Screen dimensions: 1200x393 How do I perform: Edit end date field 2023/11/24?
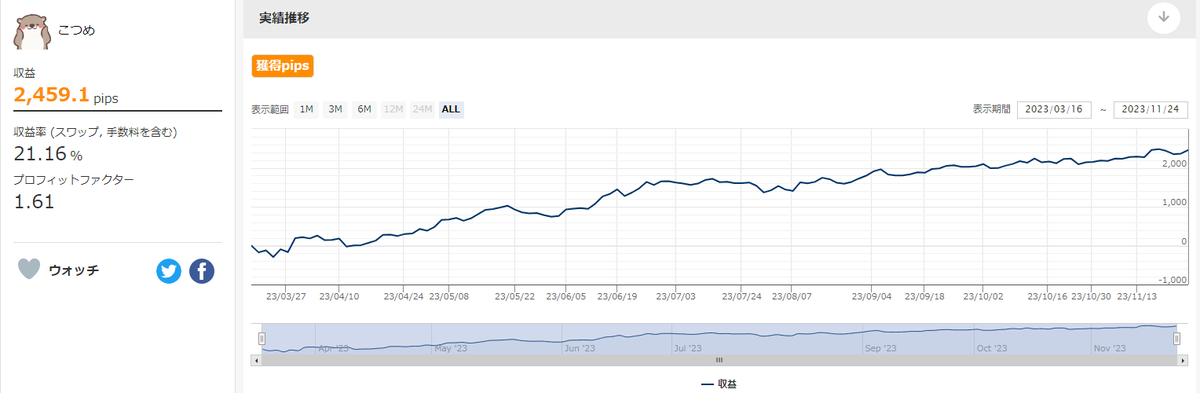1150,109
